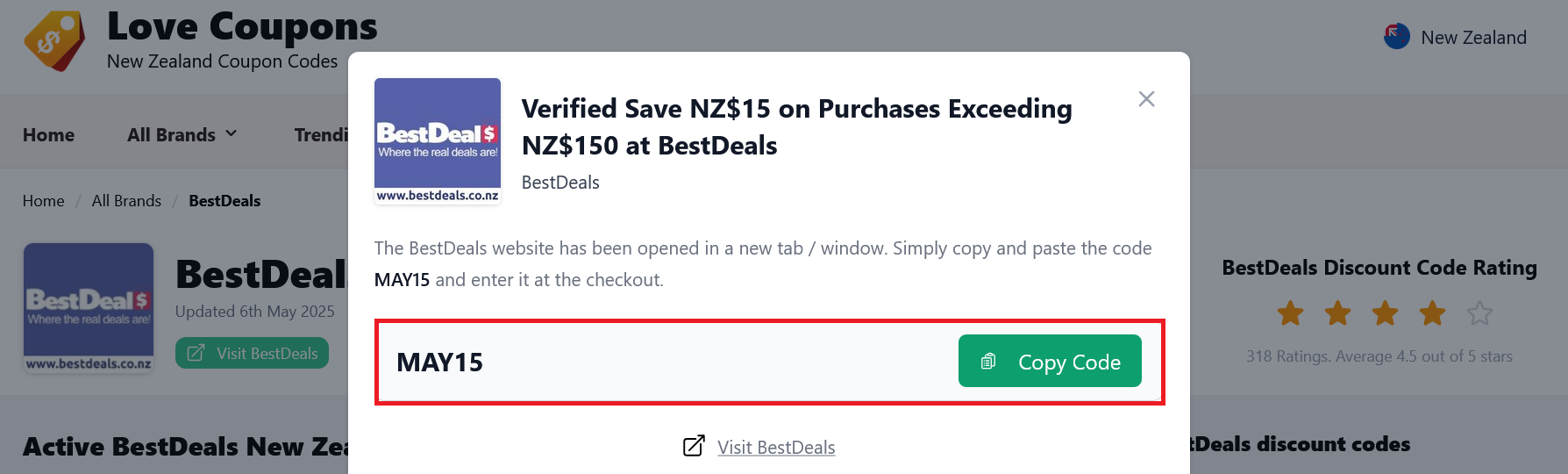The image size is (1568, 474).
Task: Rate with the first gold star
Action: pos(1290,312)
